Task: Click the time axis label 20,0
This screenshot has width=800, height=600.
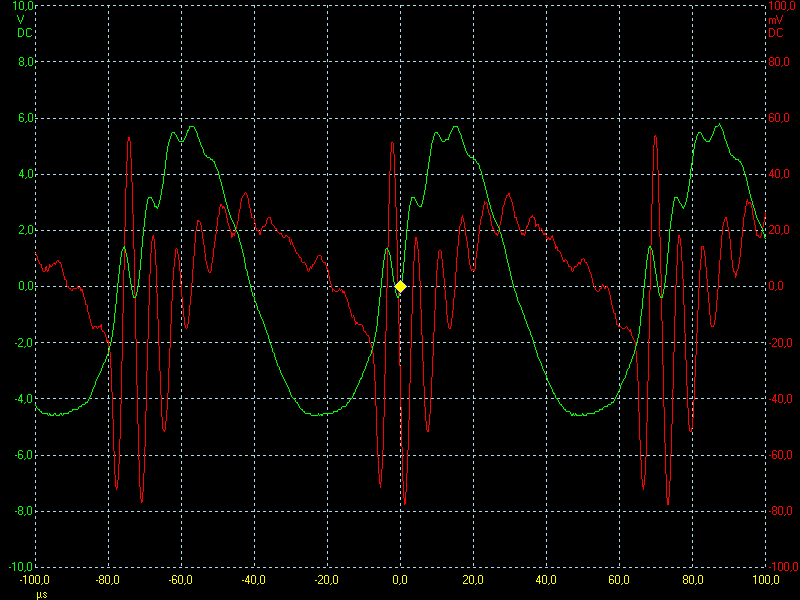Action: (473, 580)
